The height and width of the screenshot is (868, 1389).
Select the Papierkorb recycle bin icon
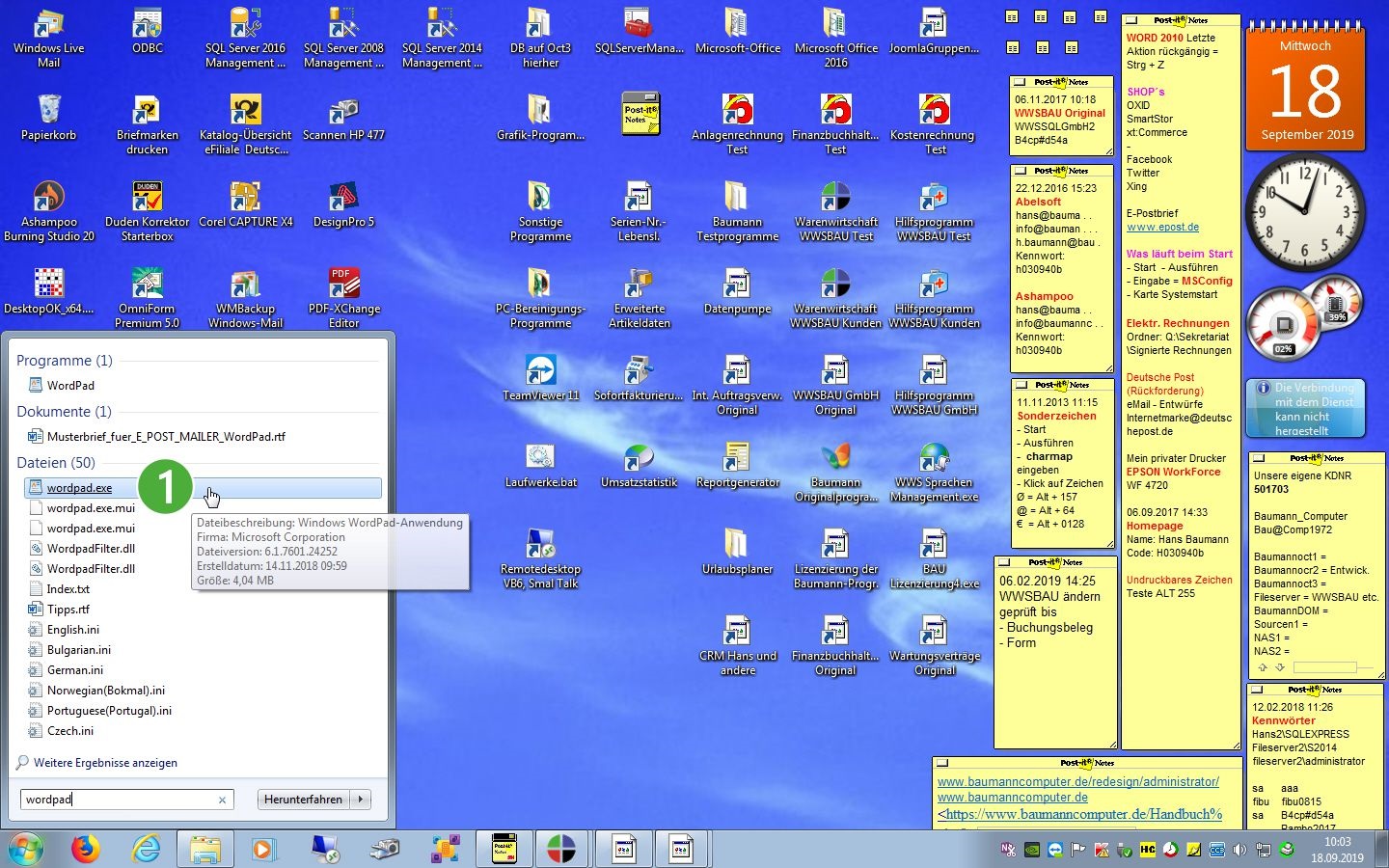[49, 118]
